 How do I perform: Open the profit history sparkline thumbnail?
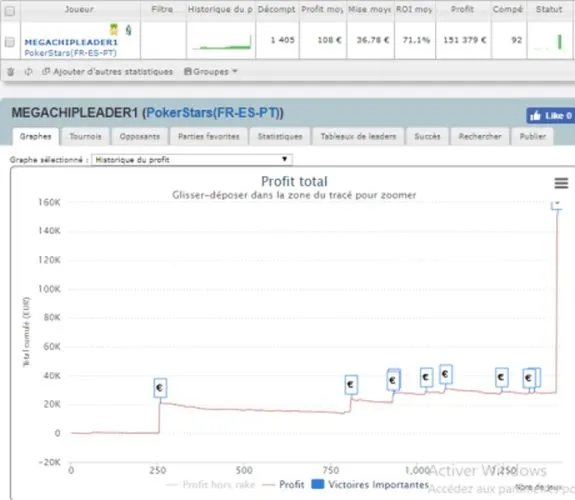221,42
